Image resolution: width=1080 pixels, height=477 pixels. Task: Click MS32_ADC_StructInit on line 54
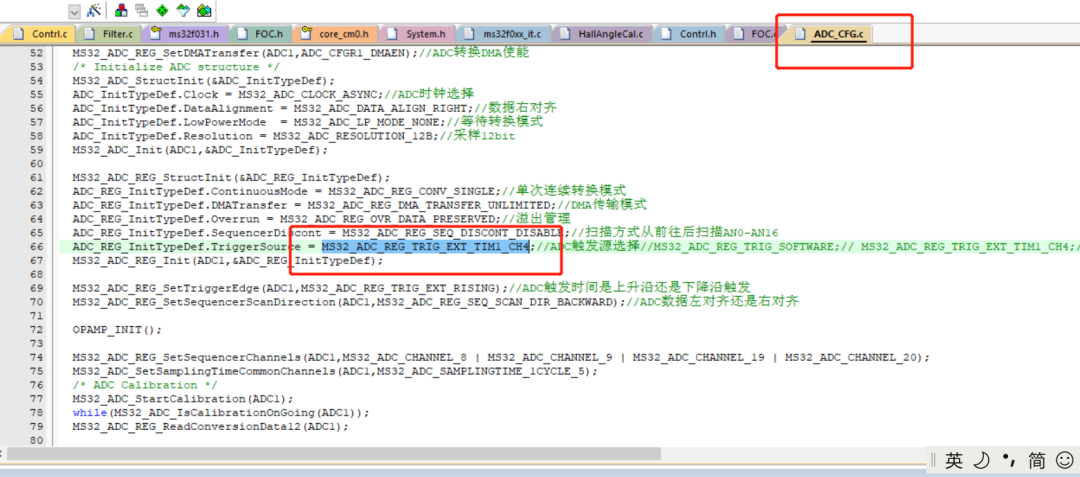pyautogui.click(x=138, y=80)
